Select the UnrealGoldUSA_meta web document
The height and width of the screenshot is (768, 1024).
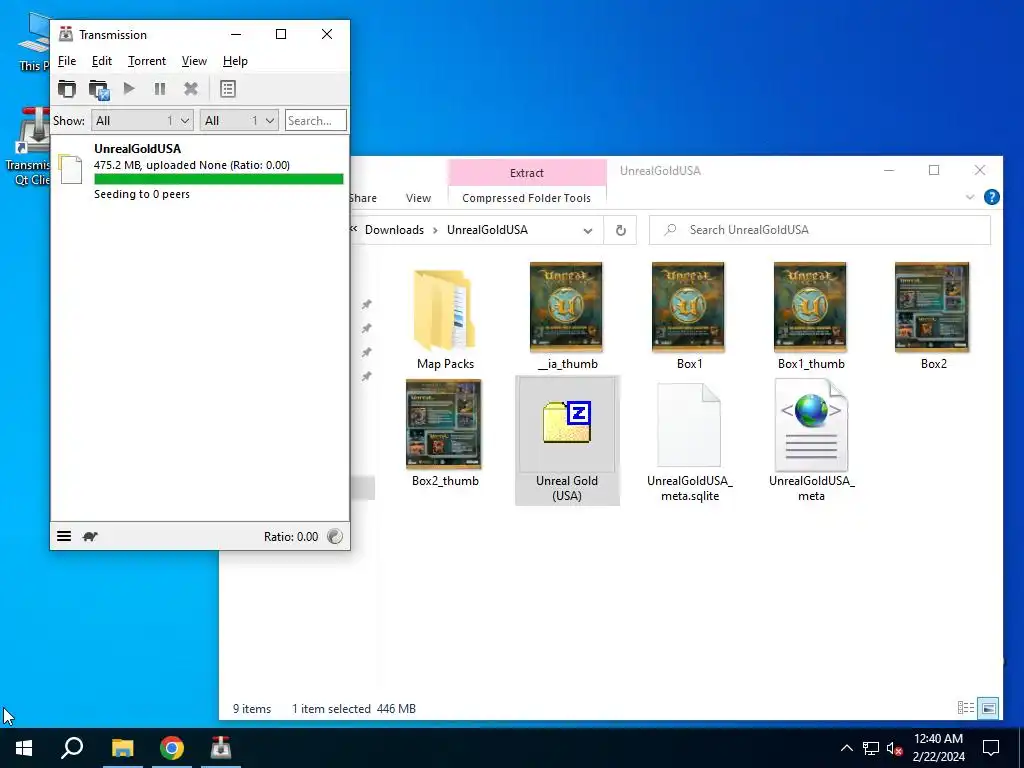(811, 441)
